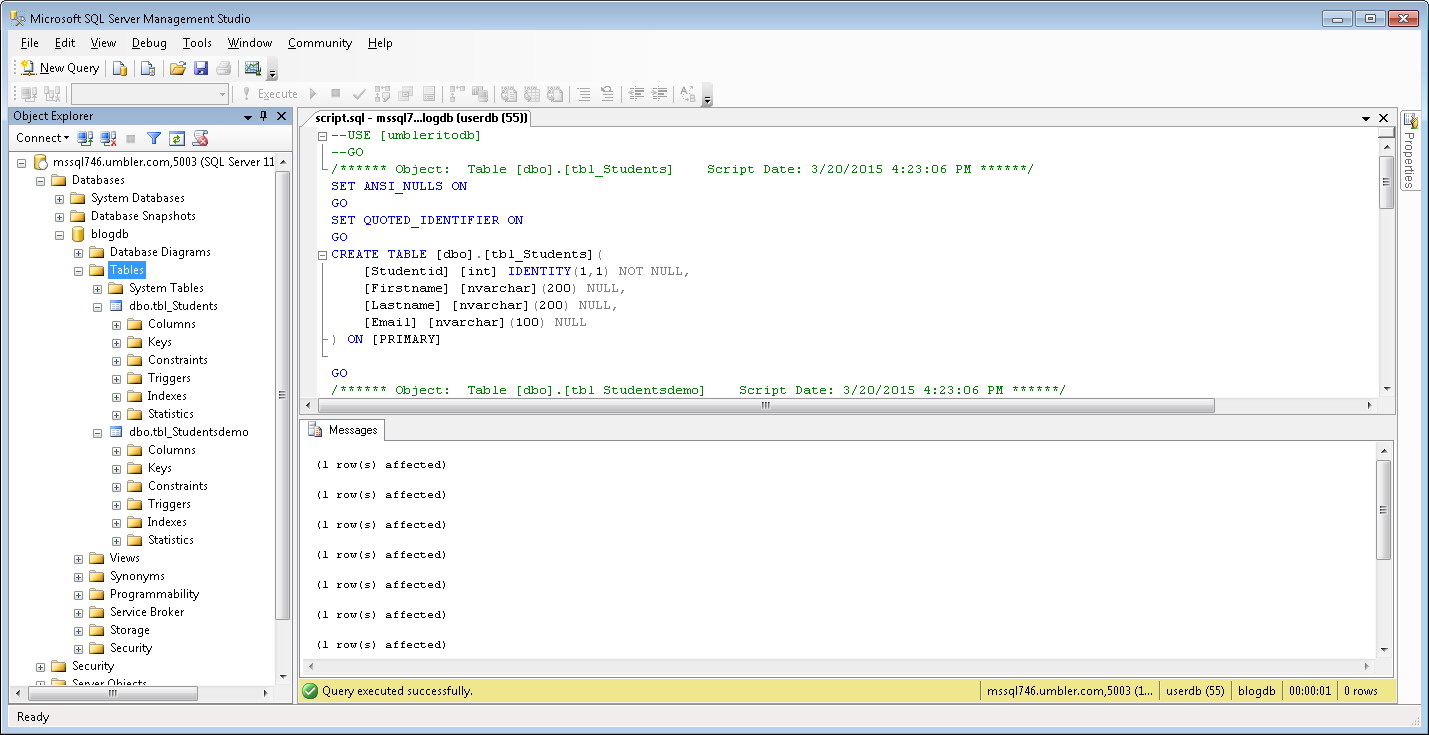Click the Print icon in toolbar
1429x735 pixels.
(224, 68)
